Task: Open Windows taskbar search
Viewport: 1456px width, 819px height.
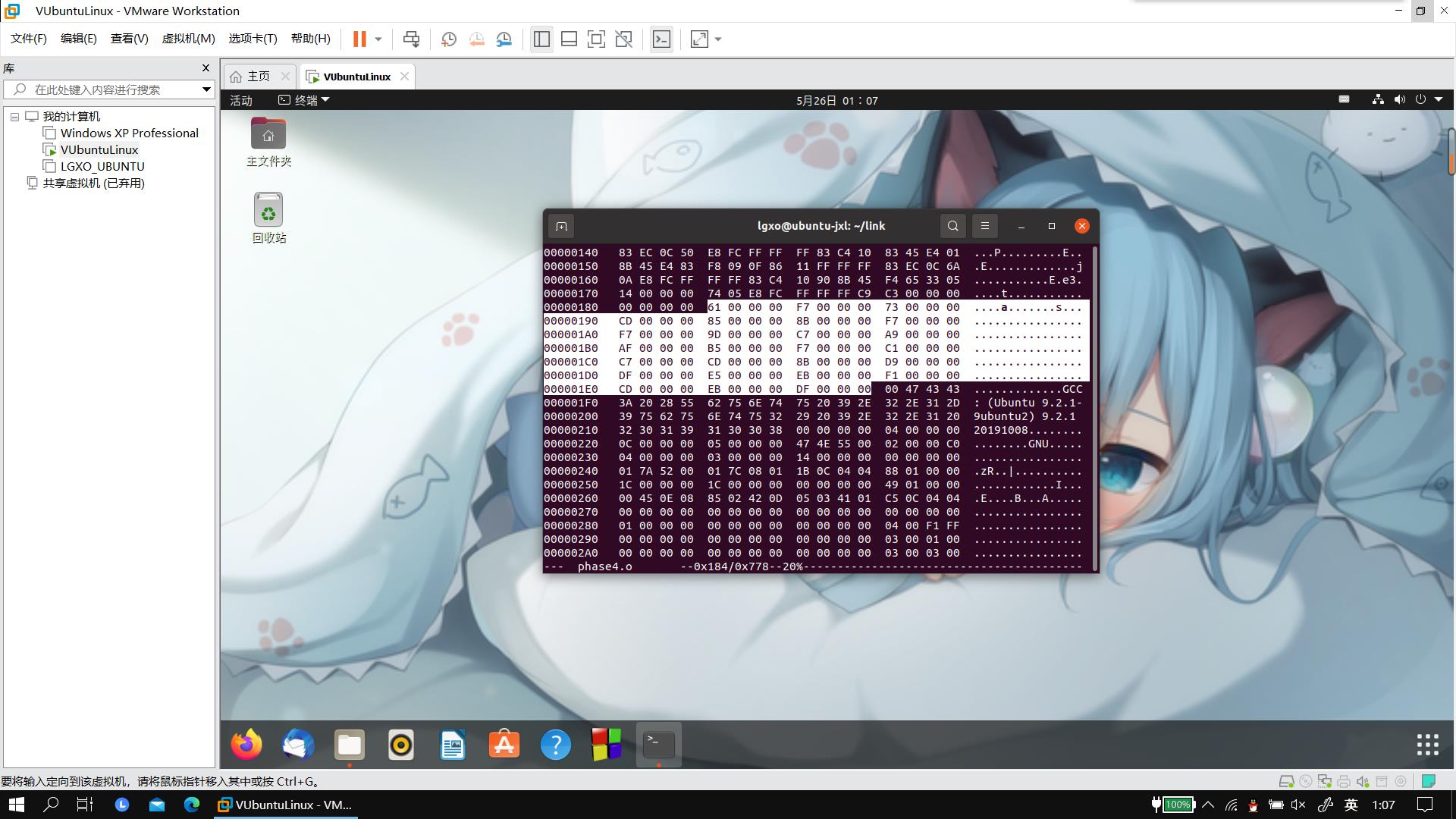Action: click(51, 805)
